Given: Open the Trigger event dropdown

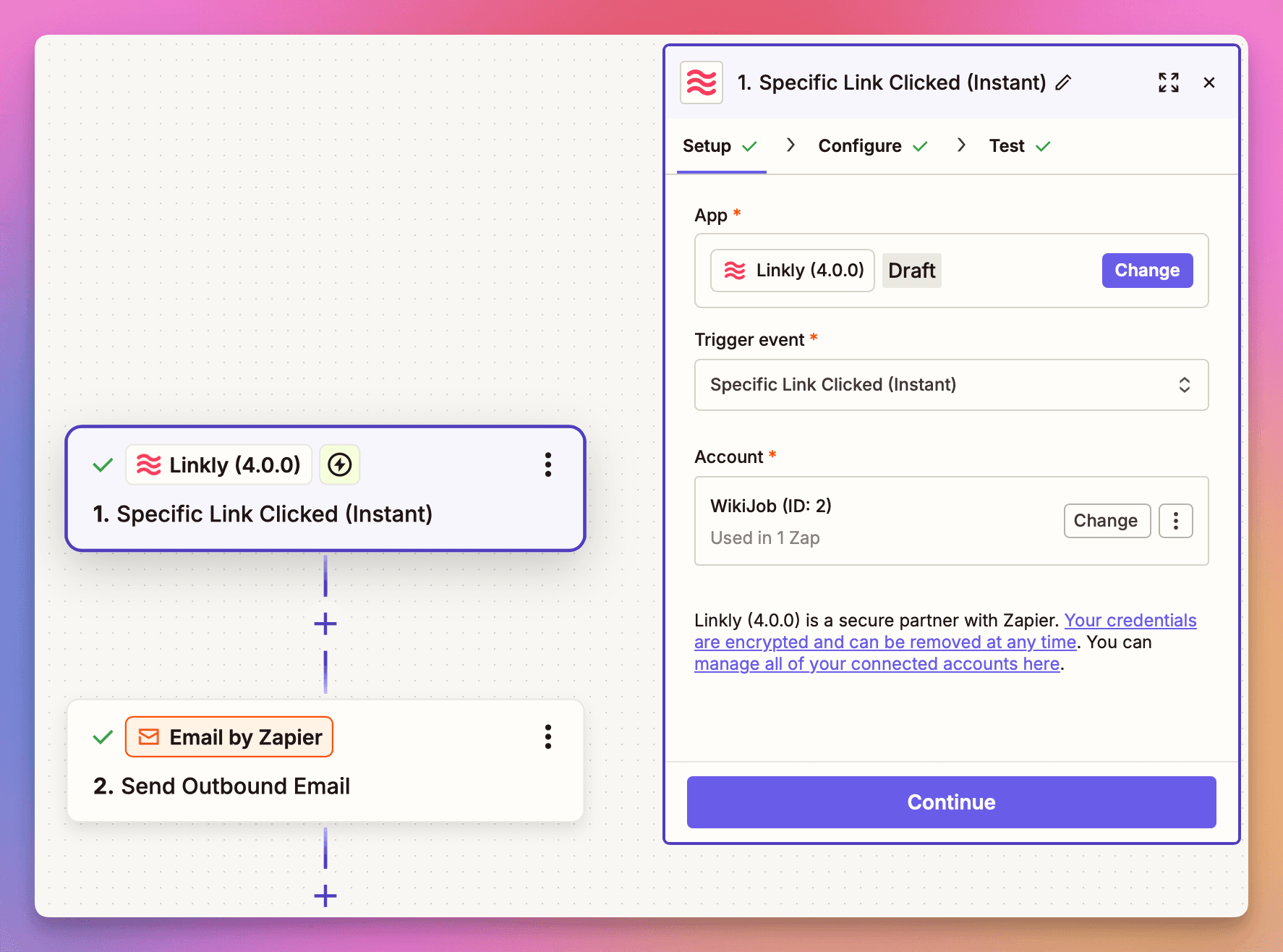Looking at the screenshot, I should [950, 385].
